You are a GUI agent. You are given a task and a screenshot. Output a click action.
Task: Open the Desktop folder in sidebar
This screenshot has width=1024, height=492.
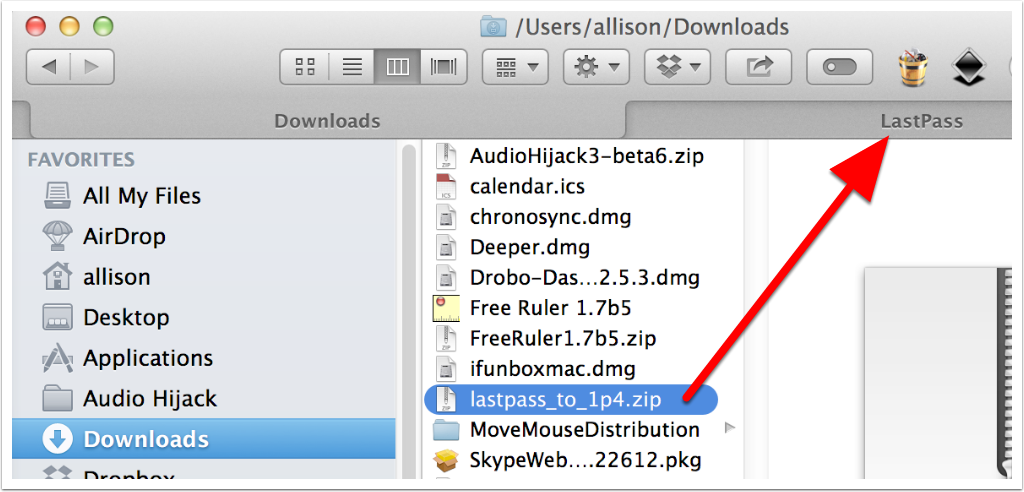pos(125,318)
